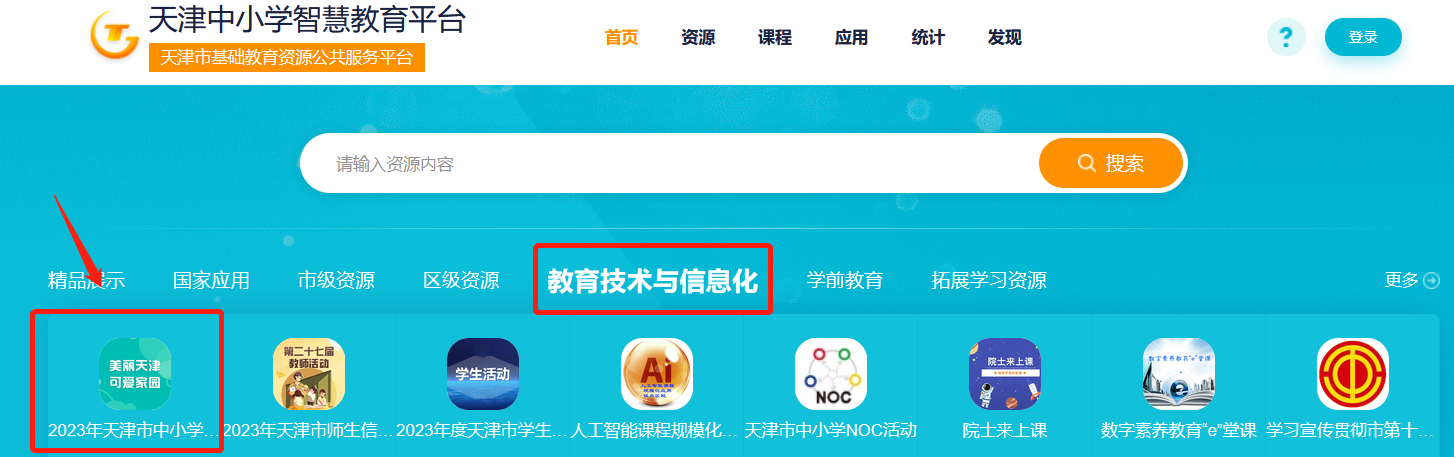Image resolution: width=1454 pixels, height=457 pixels.
Task: Select the 教育技术与信息化 tab
Action: click(x=652, y=280)
